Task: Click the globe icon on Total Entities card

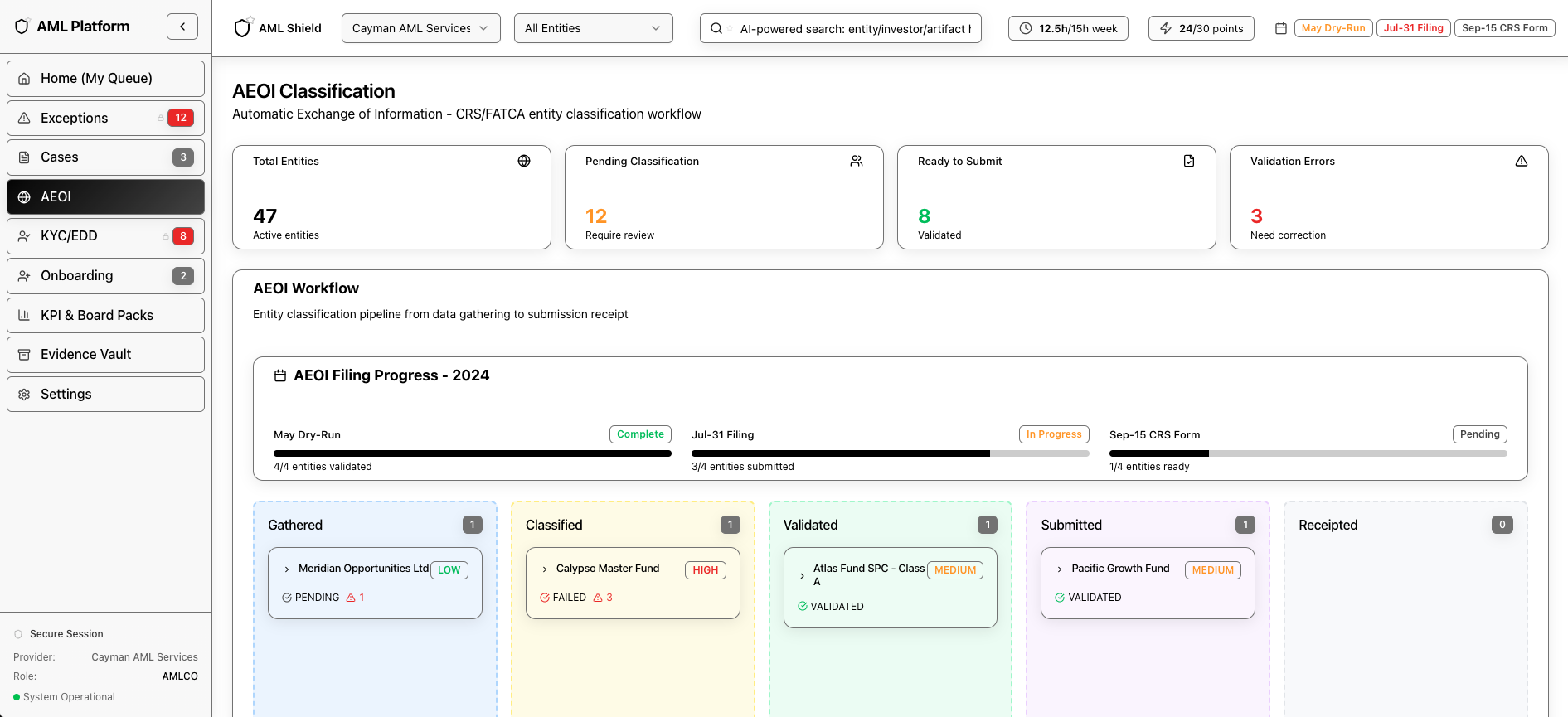Action: [524, 161]
